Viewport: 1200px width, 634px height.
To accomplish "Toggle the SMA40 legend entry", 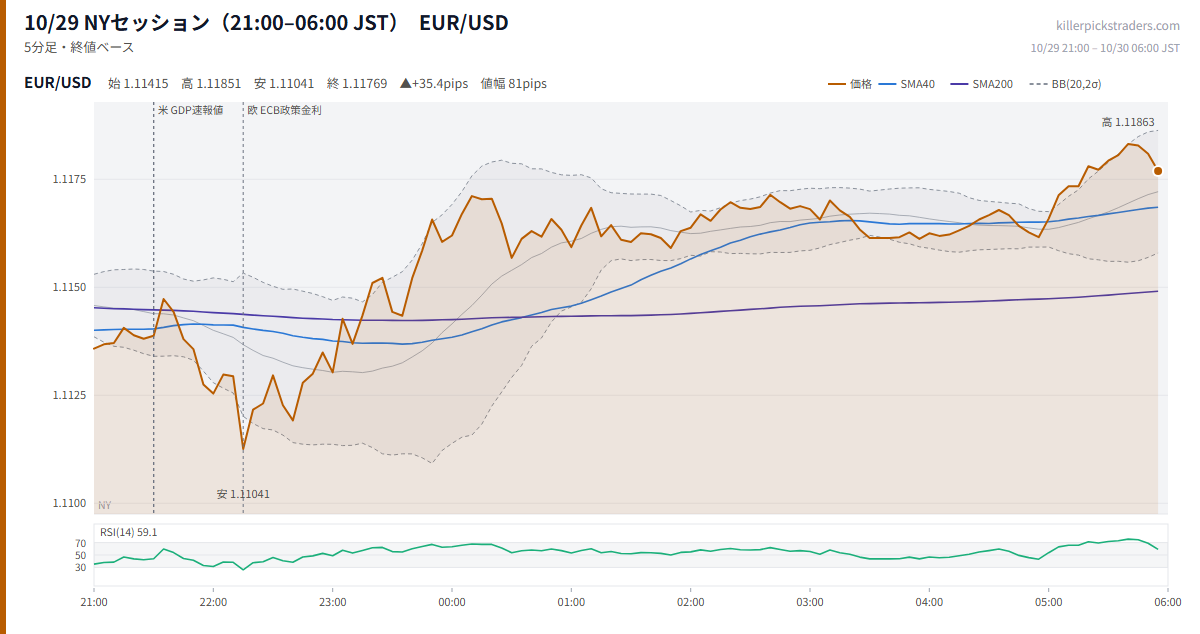I will point(907,84).
